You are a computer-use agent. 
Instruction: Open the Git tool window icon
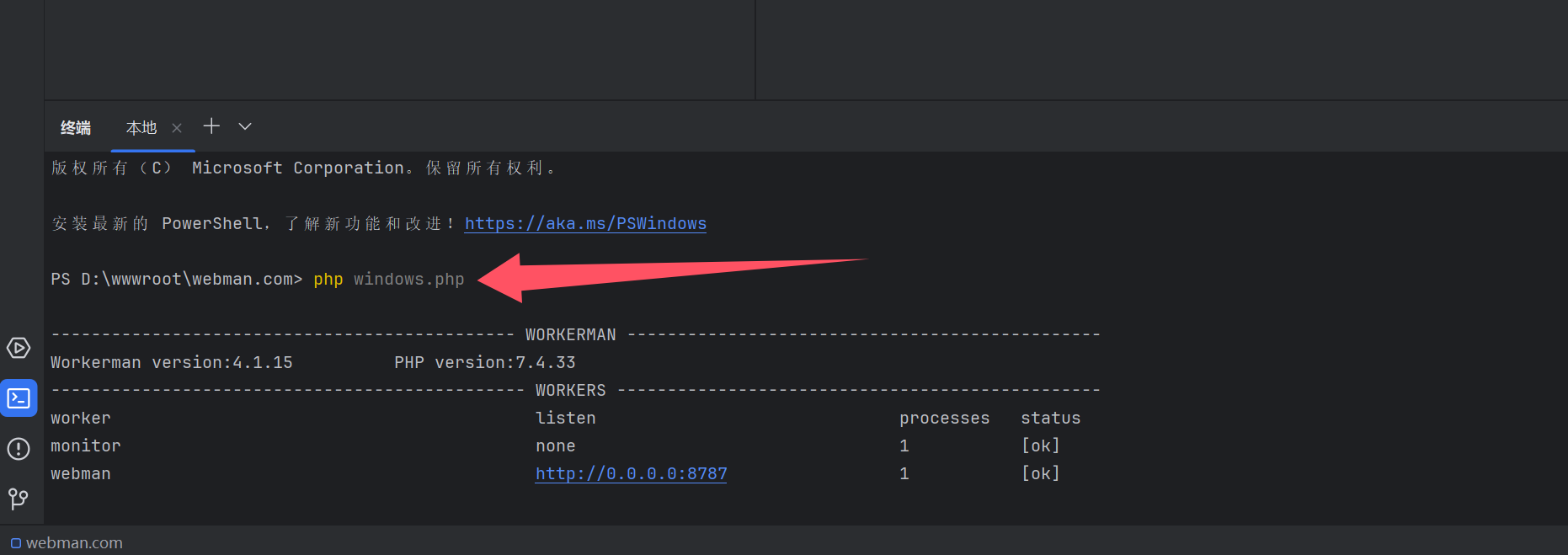[19, 499]
